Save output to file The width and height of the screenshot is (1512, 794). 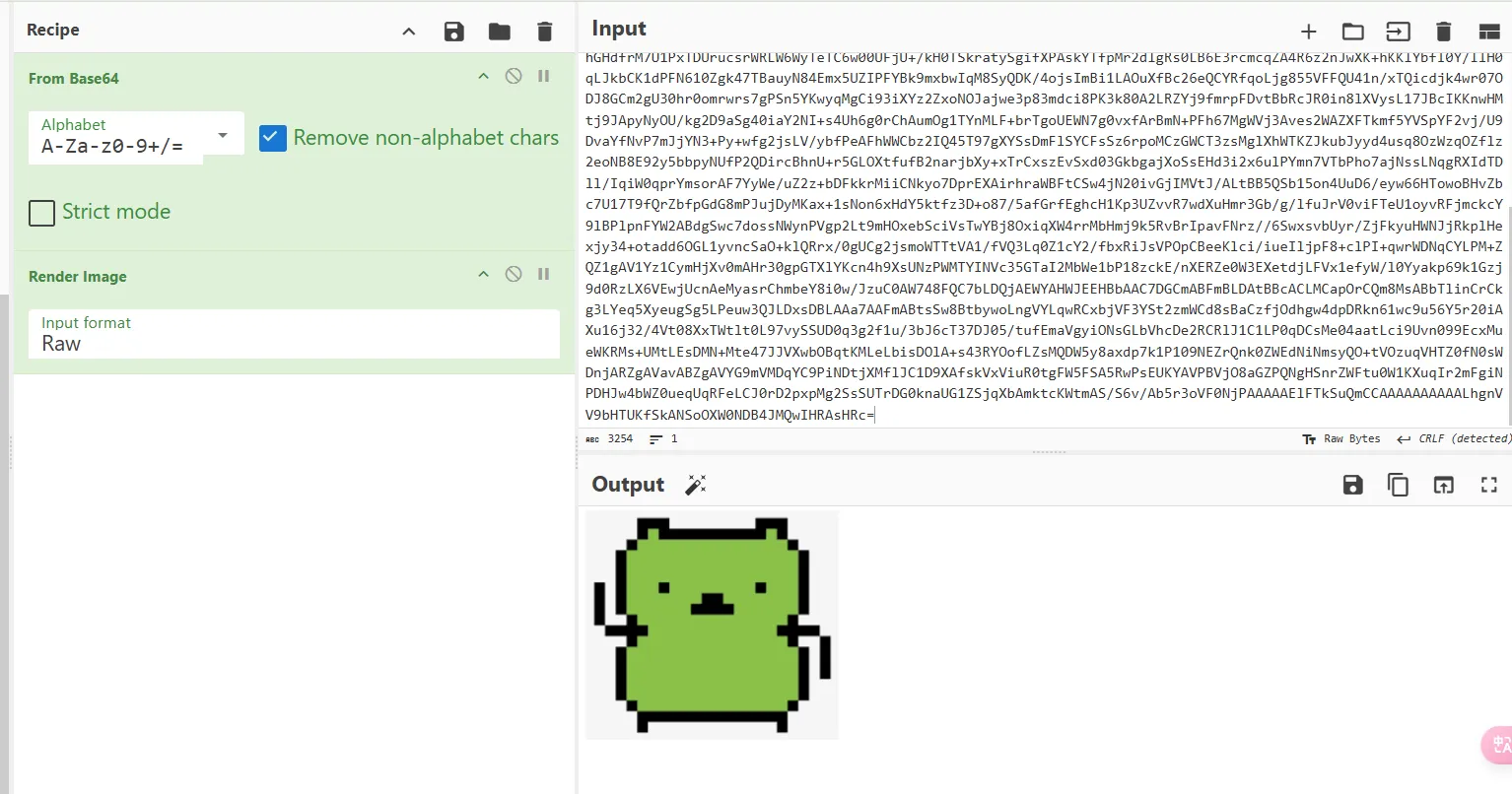click(1353, 485)
